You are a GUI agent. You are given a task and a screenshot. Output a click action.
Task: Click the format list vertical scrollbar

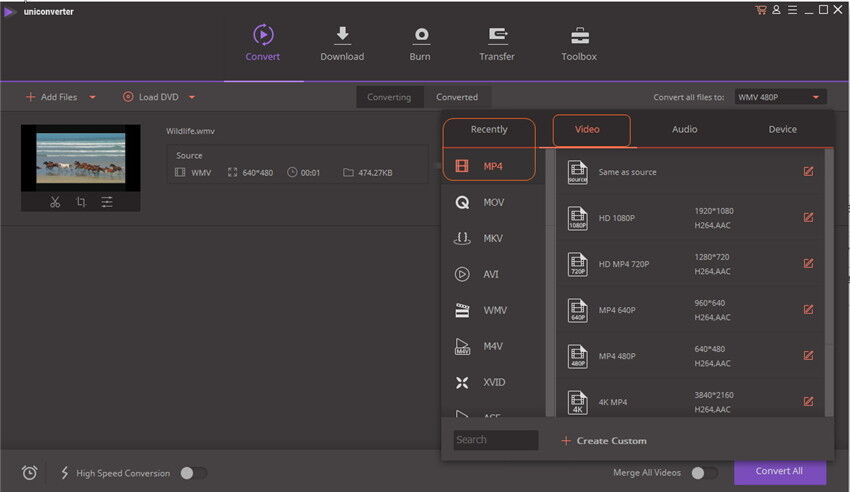tap(550, 283)
